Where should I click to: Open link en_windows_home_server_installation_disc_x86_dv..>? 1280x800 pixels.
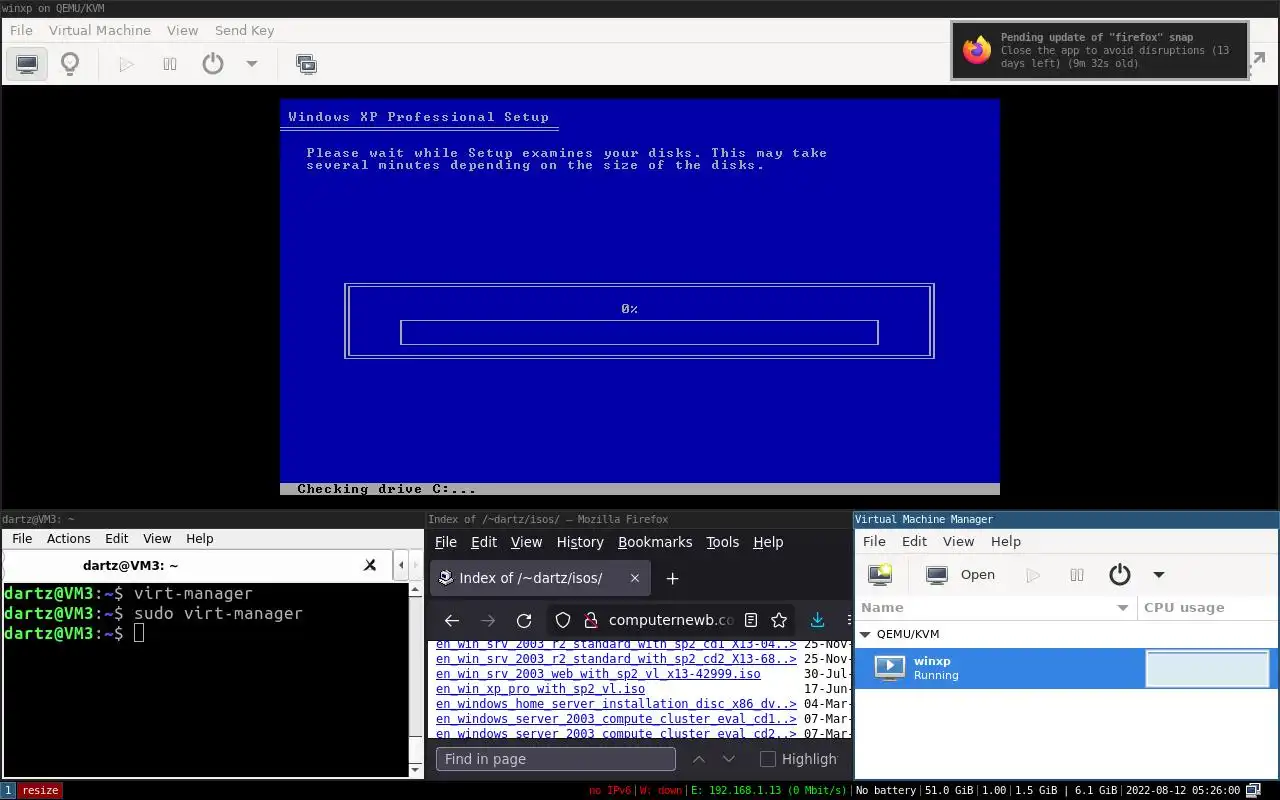click(x=616, y=704)
